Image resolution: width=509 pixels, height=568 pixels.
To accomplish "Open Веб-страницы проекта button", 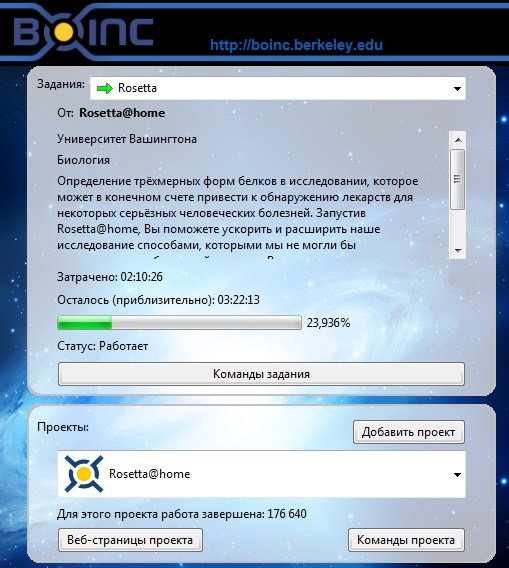I will (x=130, y=540).
